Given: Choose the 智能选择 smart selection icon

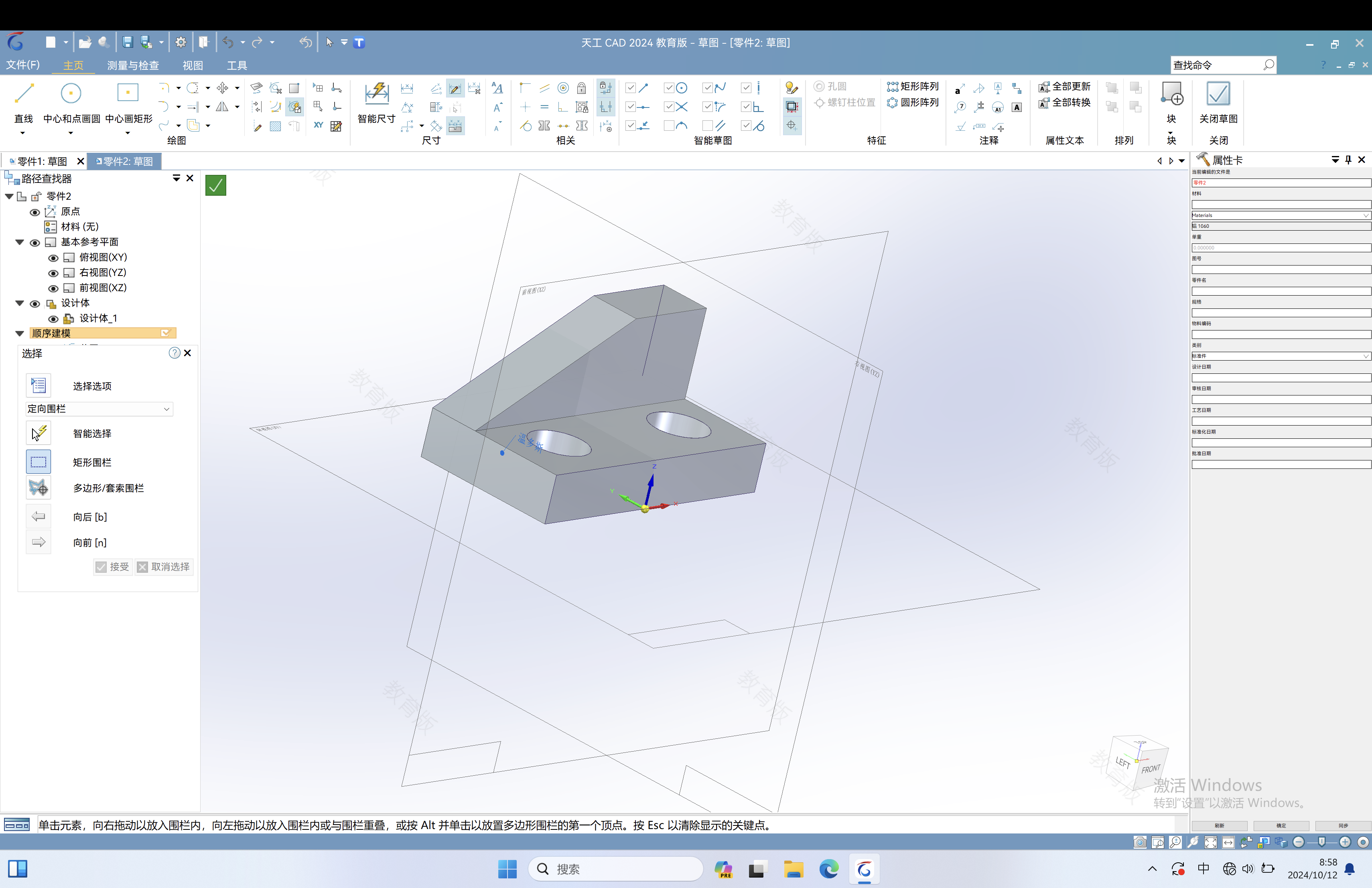Looking at the screenshot, I should (39, 433).
